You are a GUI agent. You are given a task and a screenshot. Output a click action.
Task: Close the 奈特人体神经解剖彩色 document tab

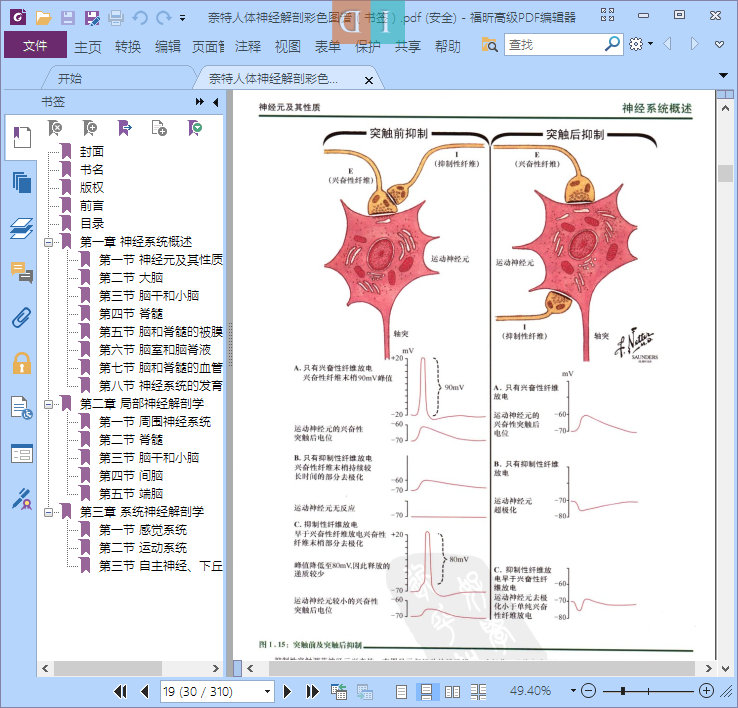[369, 80]
